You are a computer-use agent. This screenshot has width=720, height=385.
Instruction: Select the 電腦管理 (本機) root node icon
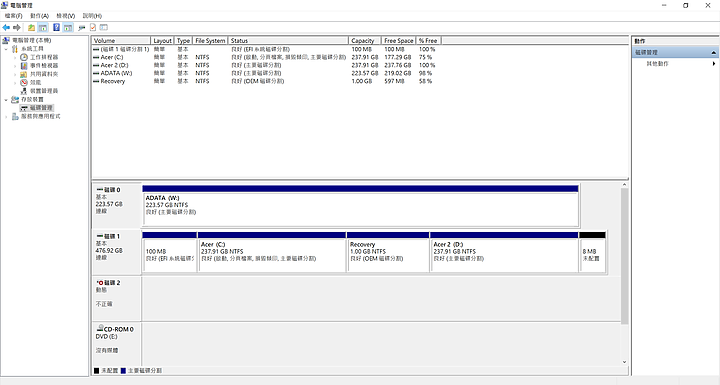point(6,40)
